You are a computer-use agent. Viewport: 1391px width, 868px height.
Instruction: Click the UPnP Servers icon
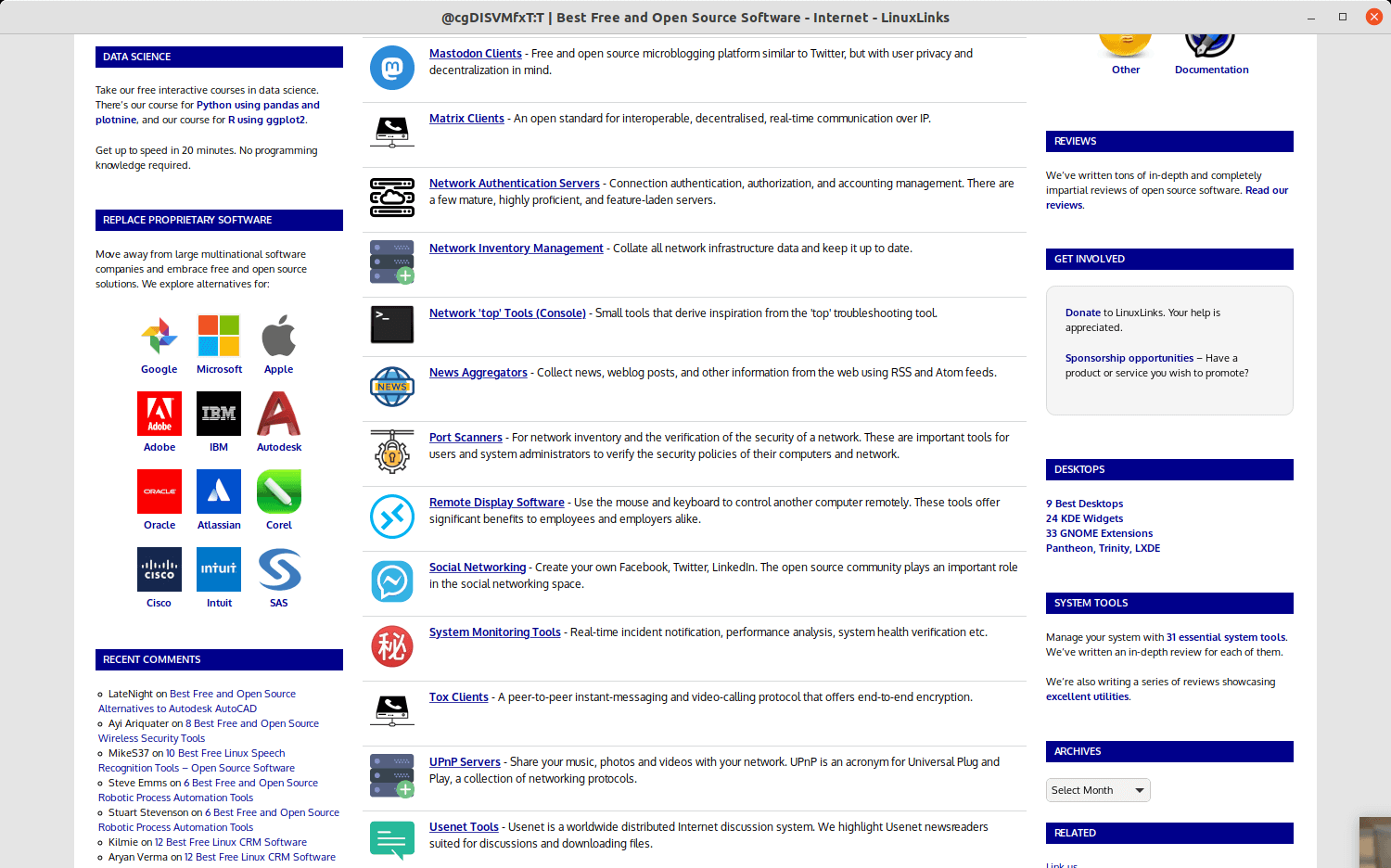392,776
